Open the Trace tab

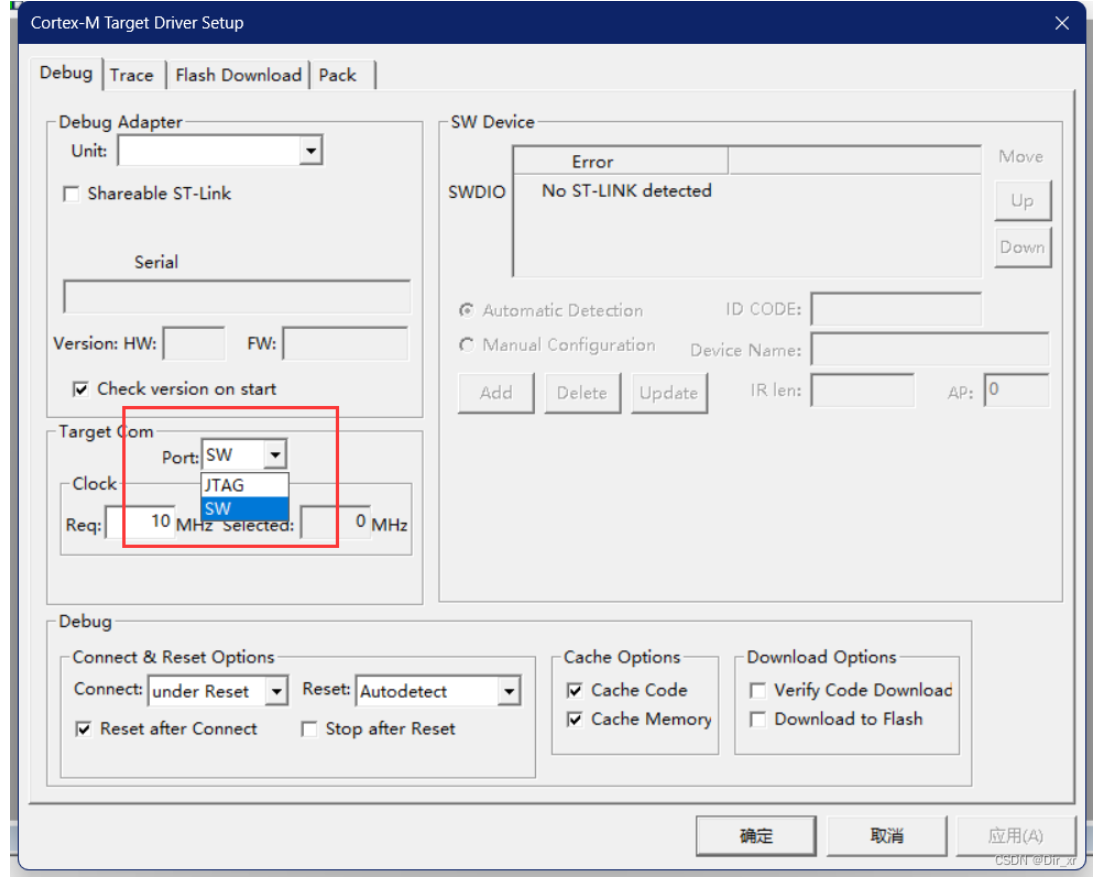pos(132,75)
